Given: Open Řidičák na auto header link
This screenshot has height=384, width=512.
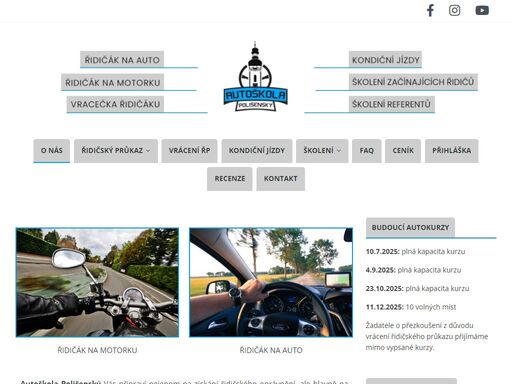Looking at the screenshot, I should click(x=122, y=60).
